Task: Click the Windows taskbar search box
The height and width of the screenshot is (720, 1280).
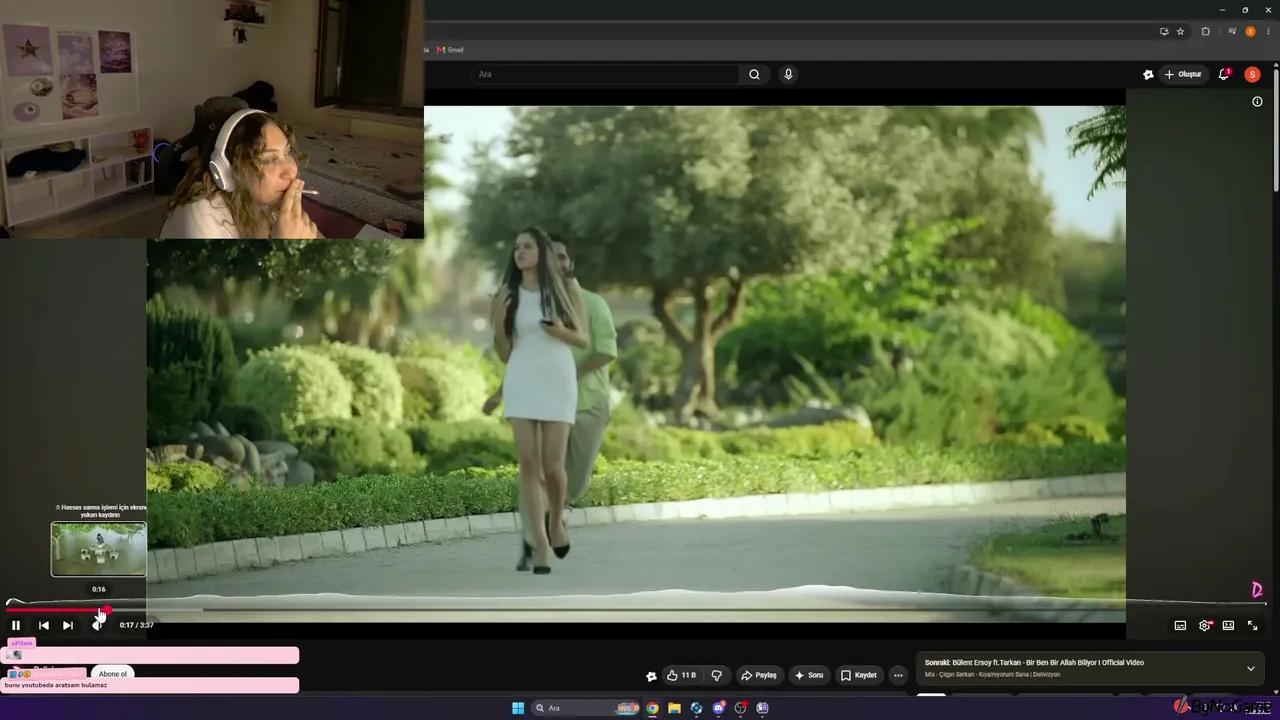Action: [586, 708]
